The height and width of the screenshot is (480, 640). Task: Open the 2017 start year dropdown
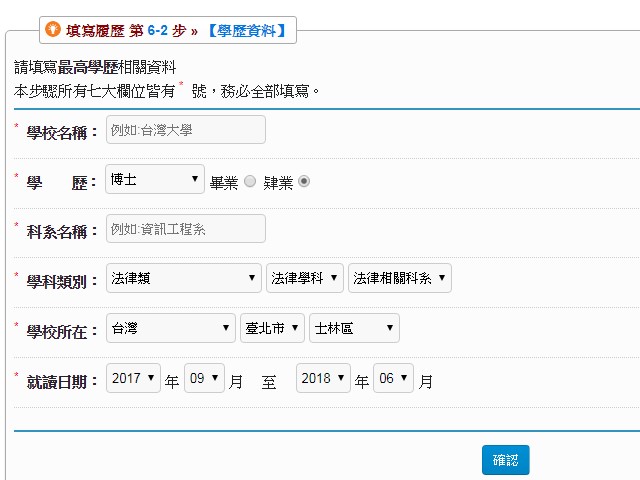(x=133, y=379)
